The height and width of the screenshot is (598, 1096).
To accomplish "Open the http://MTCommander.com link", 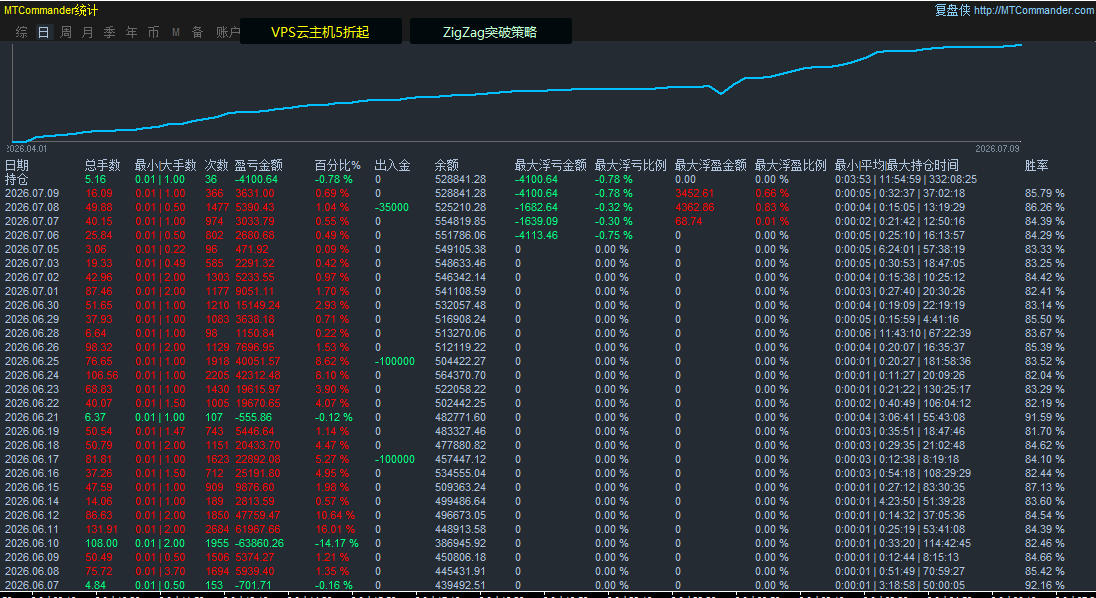I will click(x=1034, y=10).
